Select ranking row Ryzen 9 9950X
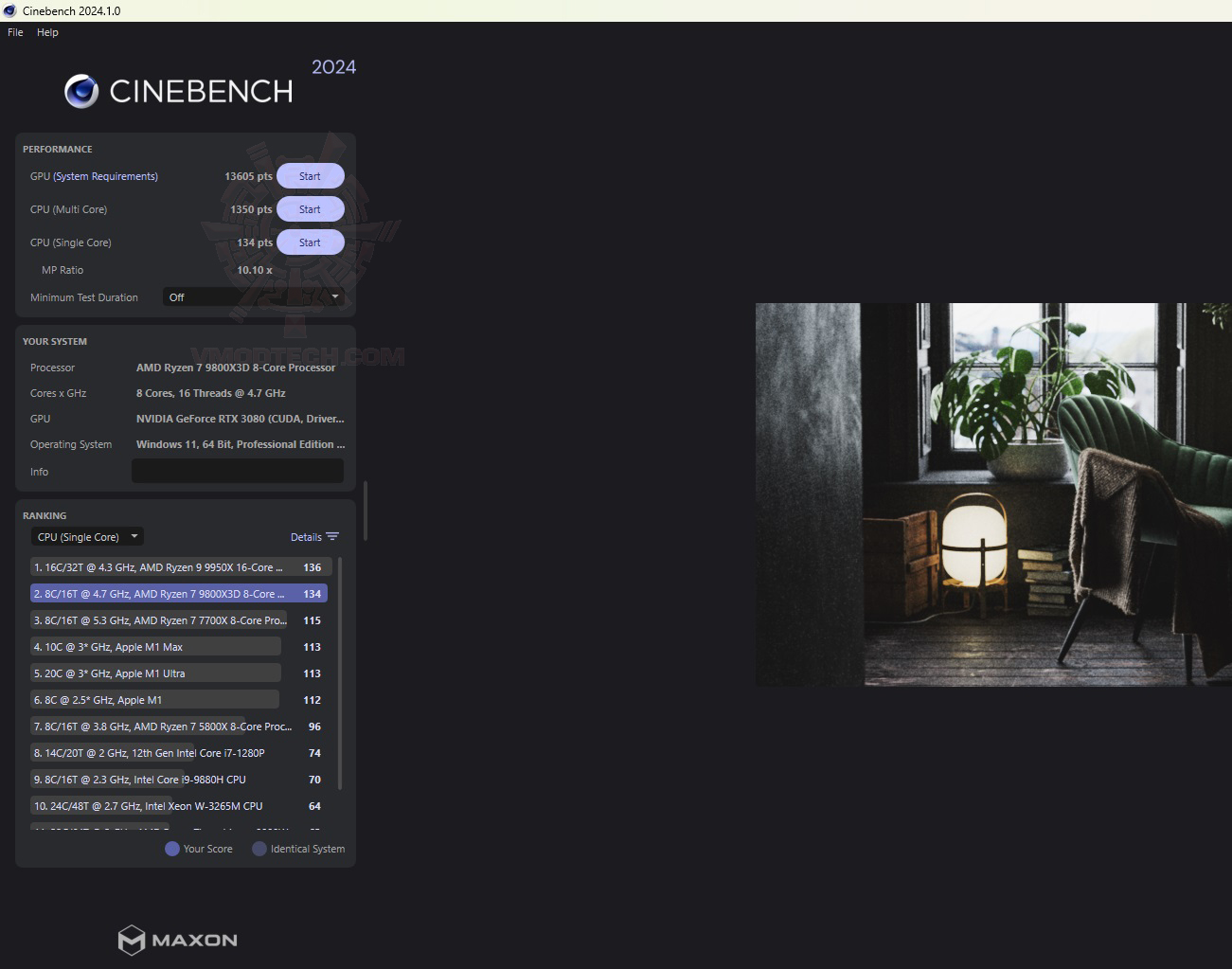1232x969 pixels. [180, 567]
